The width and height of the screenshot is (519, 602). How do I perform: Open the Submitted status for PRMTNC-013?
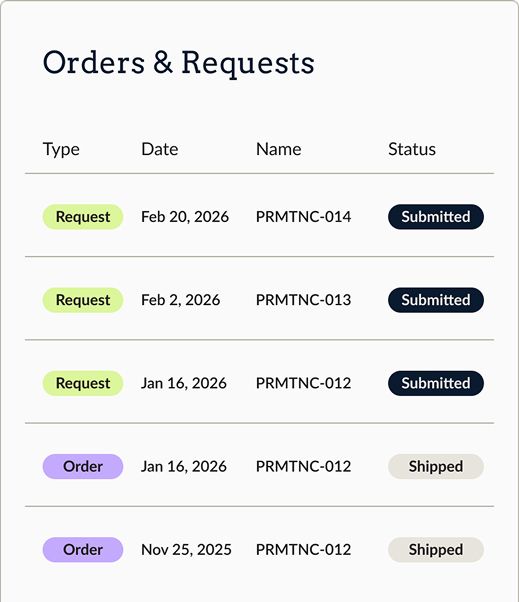[x=436, y=300]
